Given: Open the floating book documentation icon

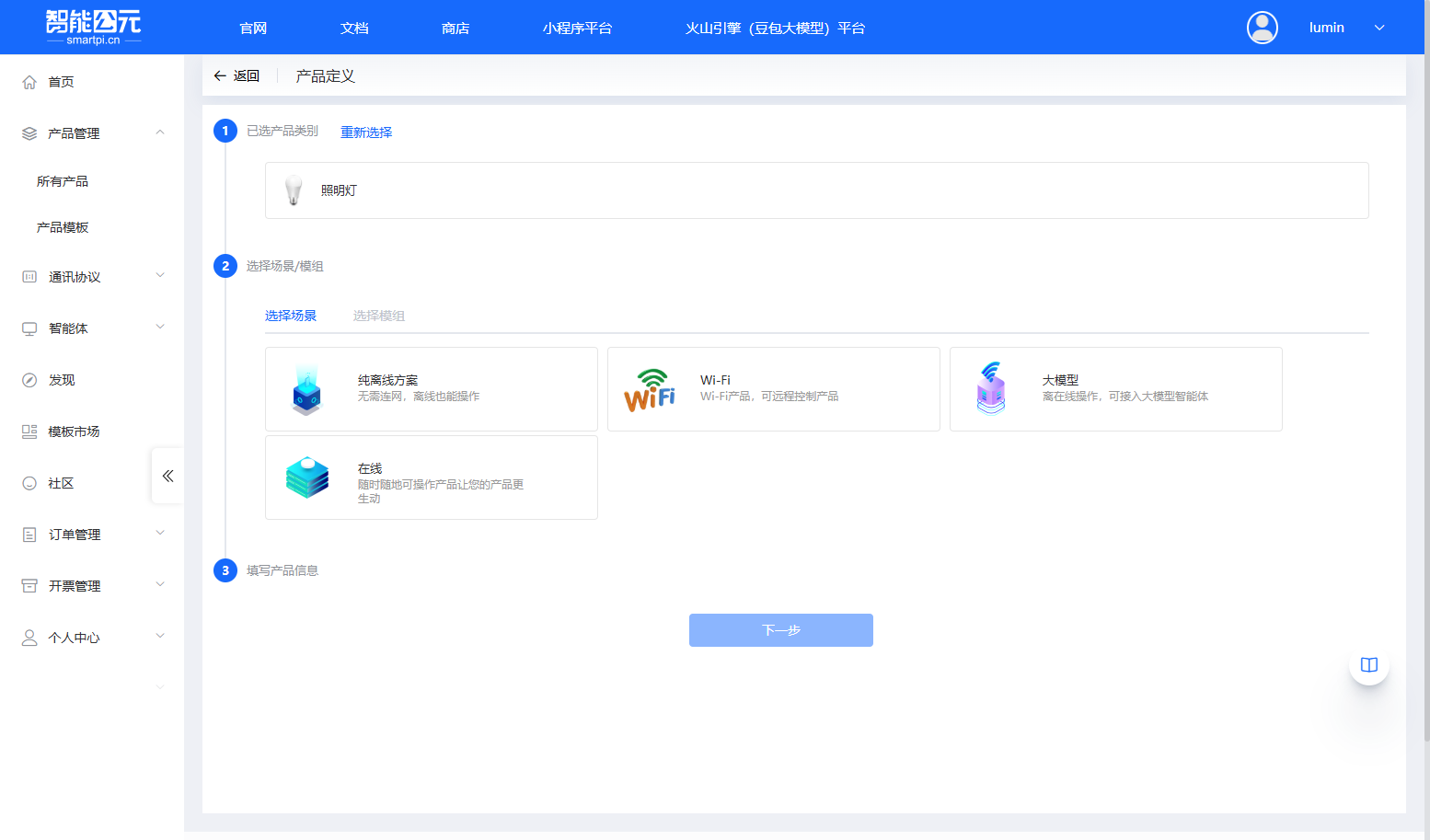Looking at the screenshot, I should tap(1368, 665).
